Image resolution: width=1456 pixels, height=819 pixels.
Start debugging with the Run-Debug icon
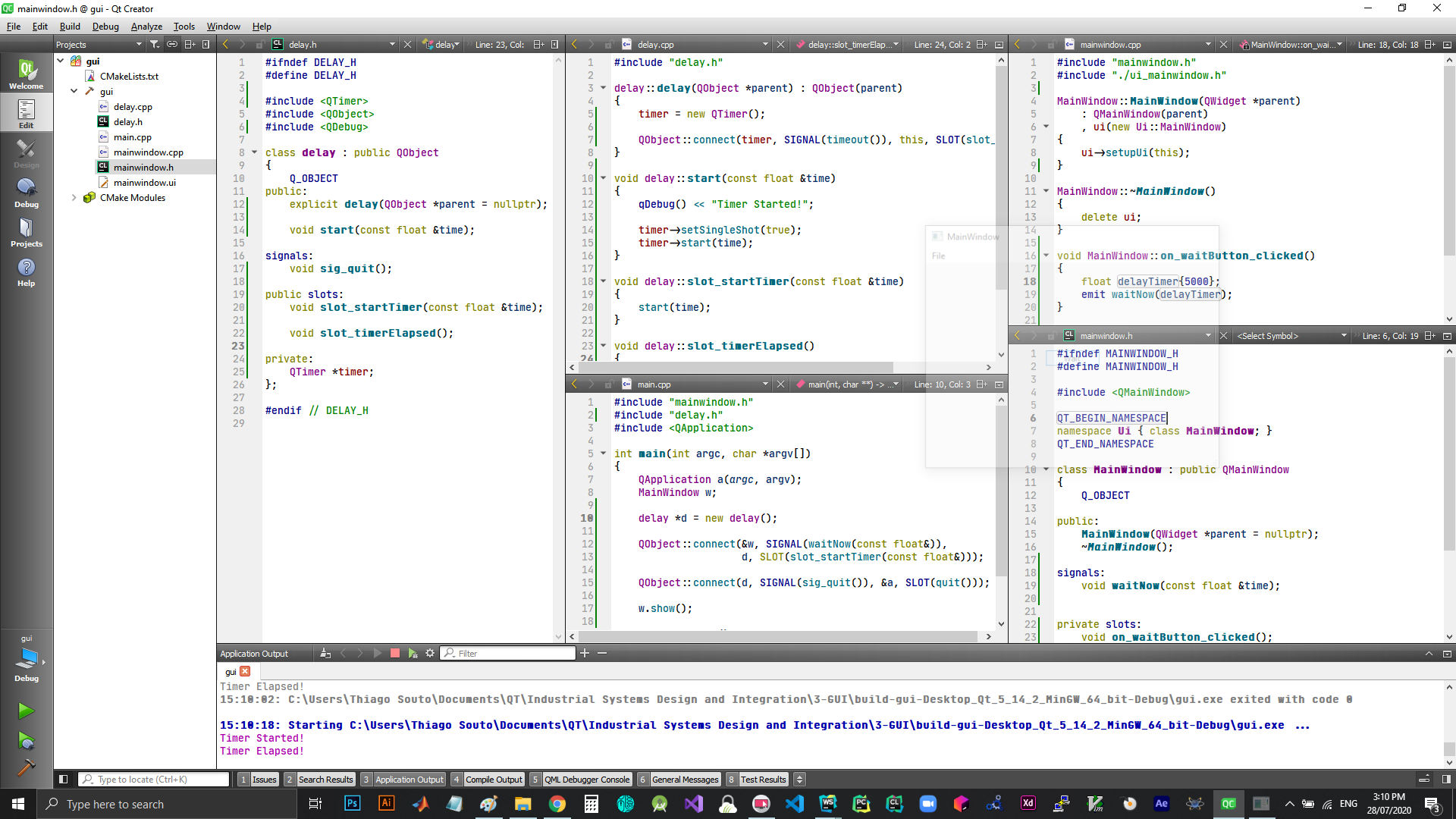[x=26, y=740]
